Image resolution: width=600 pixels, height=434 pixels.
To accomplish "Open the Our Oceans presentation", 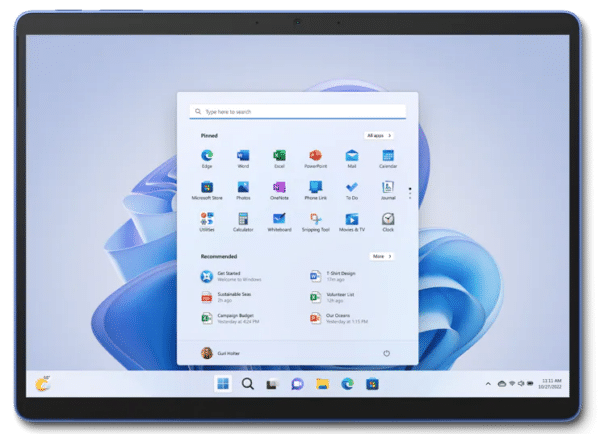I will (338, 318).
